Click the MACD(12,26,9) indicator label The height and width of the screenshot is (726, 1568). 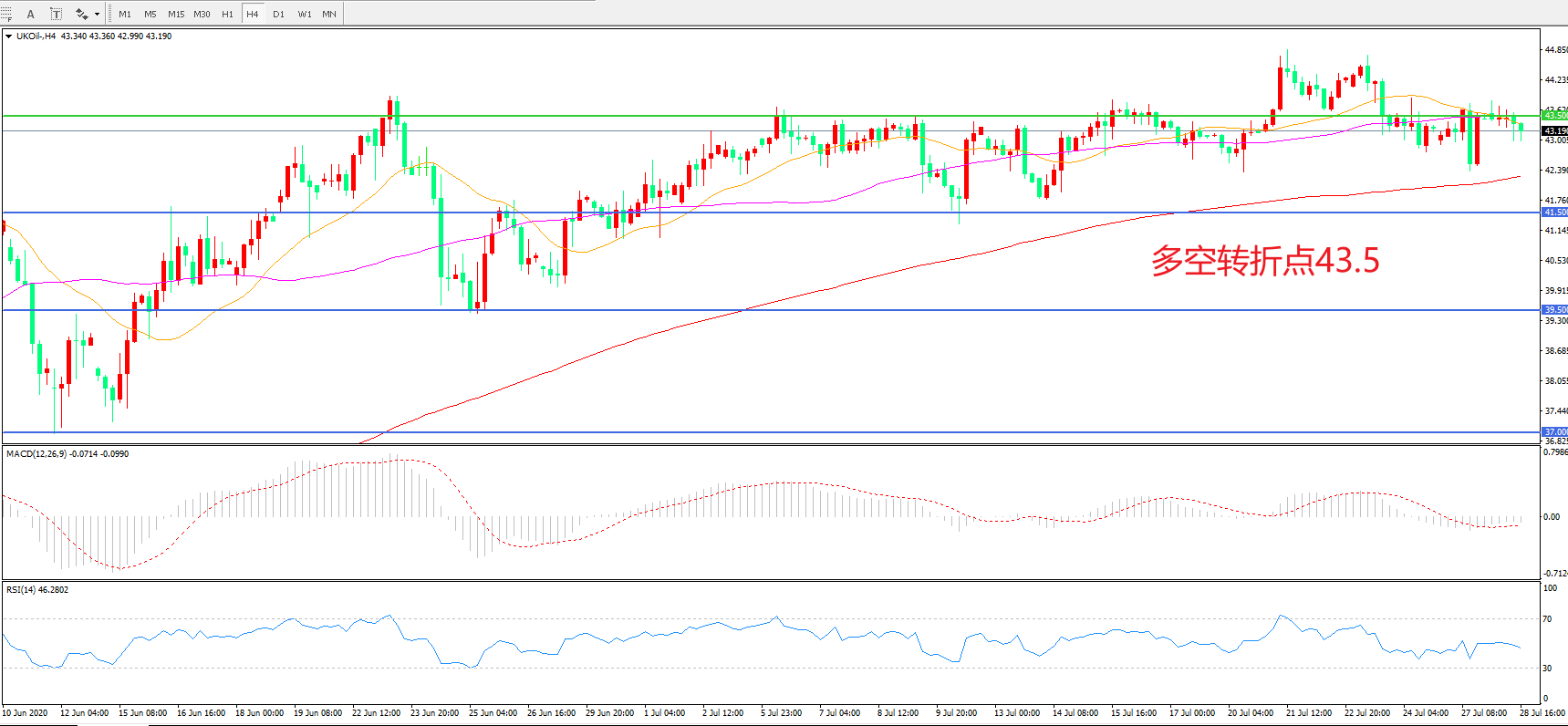click(67, 453)
